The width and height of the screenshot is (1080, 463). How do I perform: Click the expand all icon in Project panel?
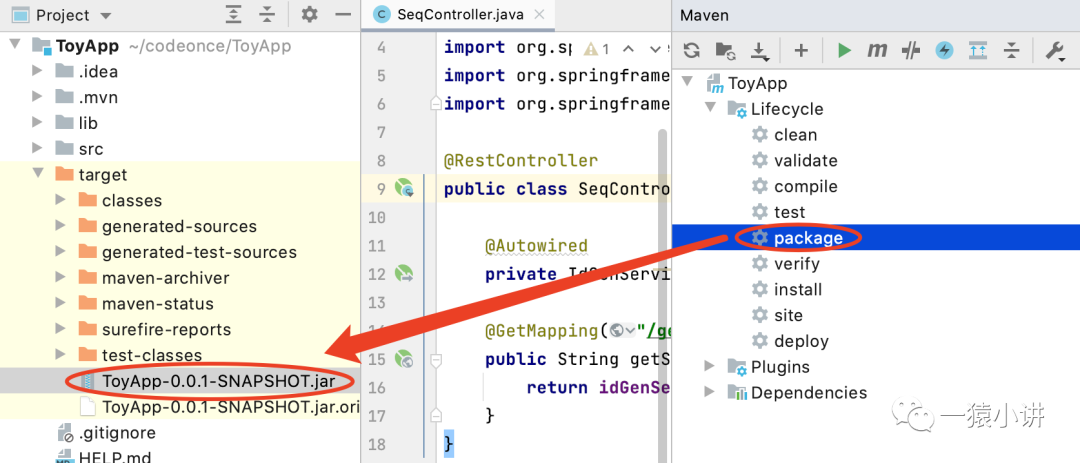[x=234, y=14]
